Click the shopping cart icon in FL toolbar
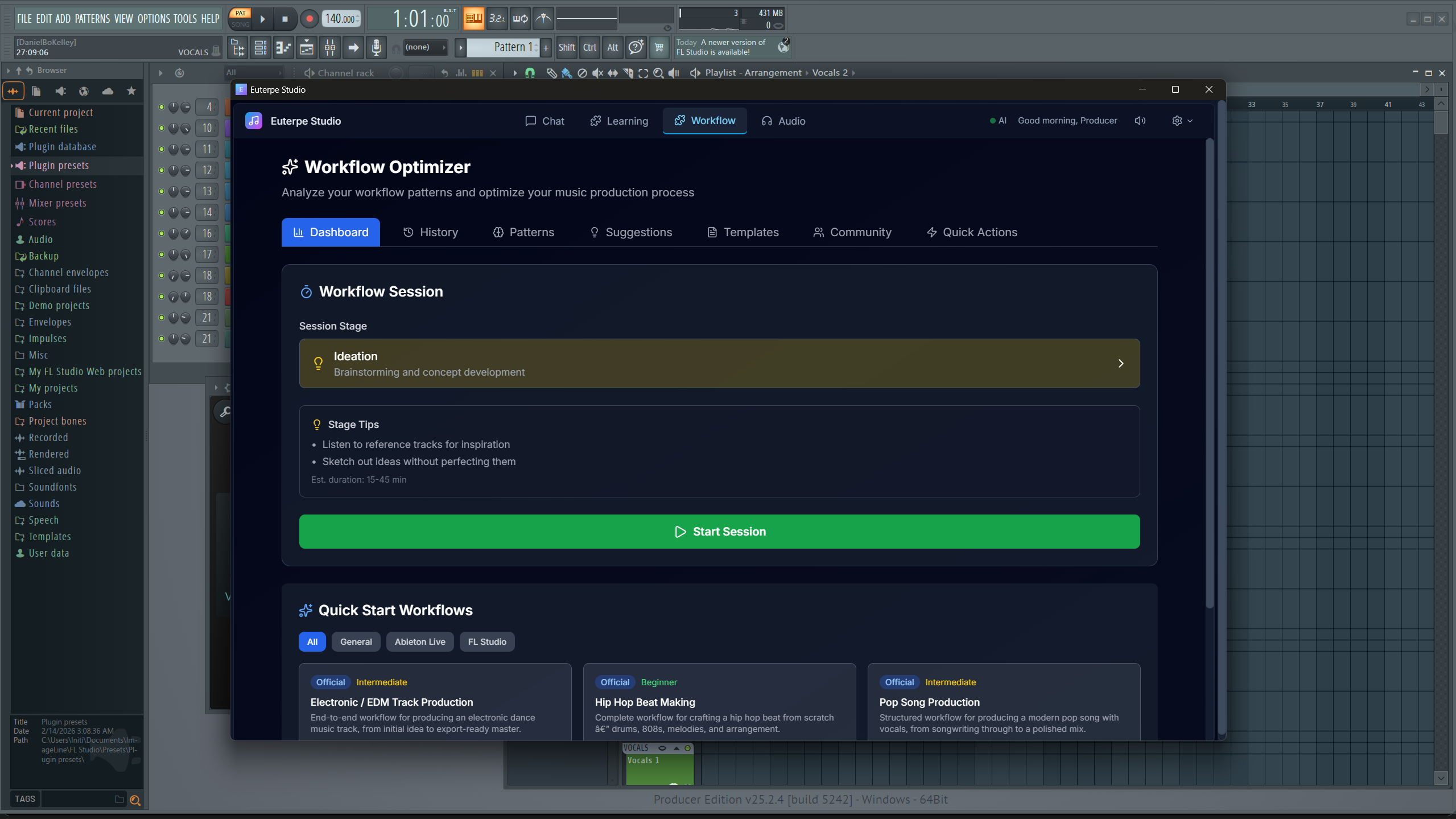Image resolution: width=1456 pixels, height=819 pixels. pos(659,47)
